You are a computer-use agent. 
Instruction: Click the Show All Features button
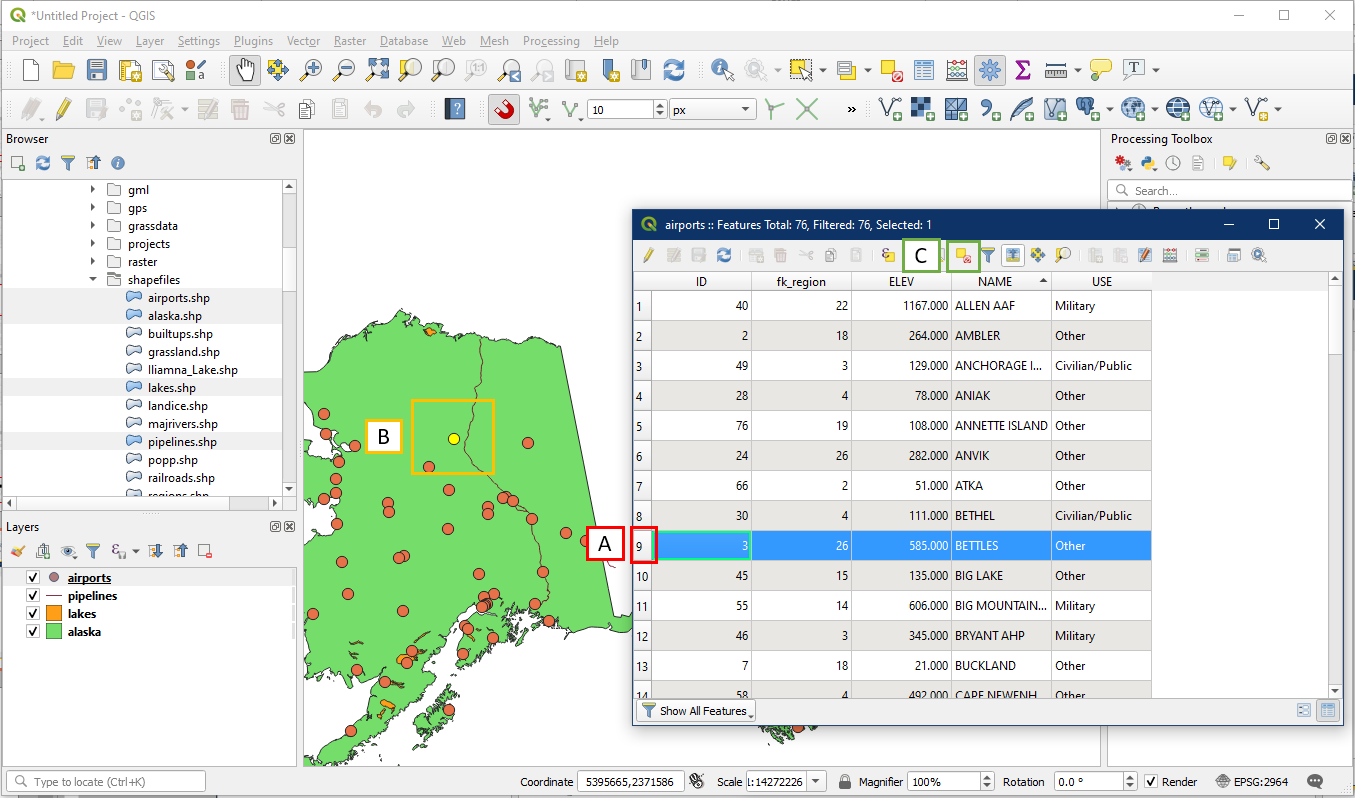(696, 711)
